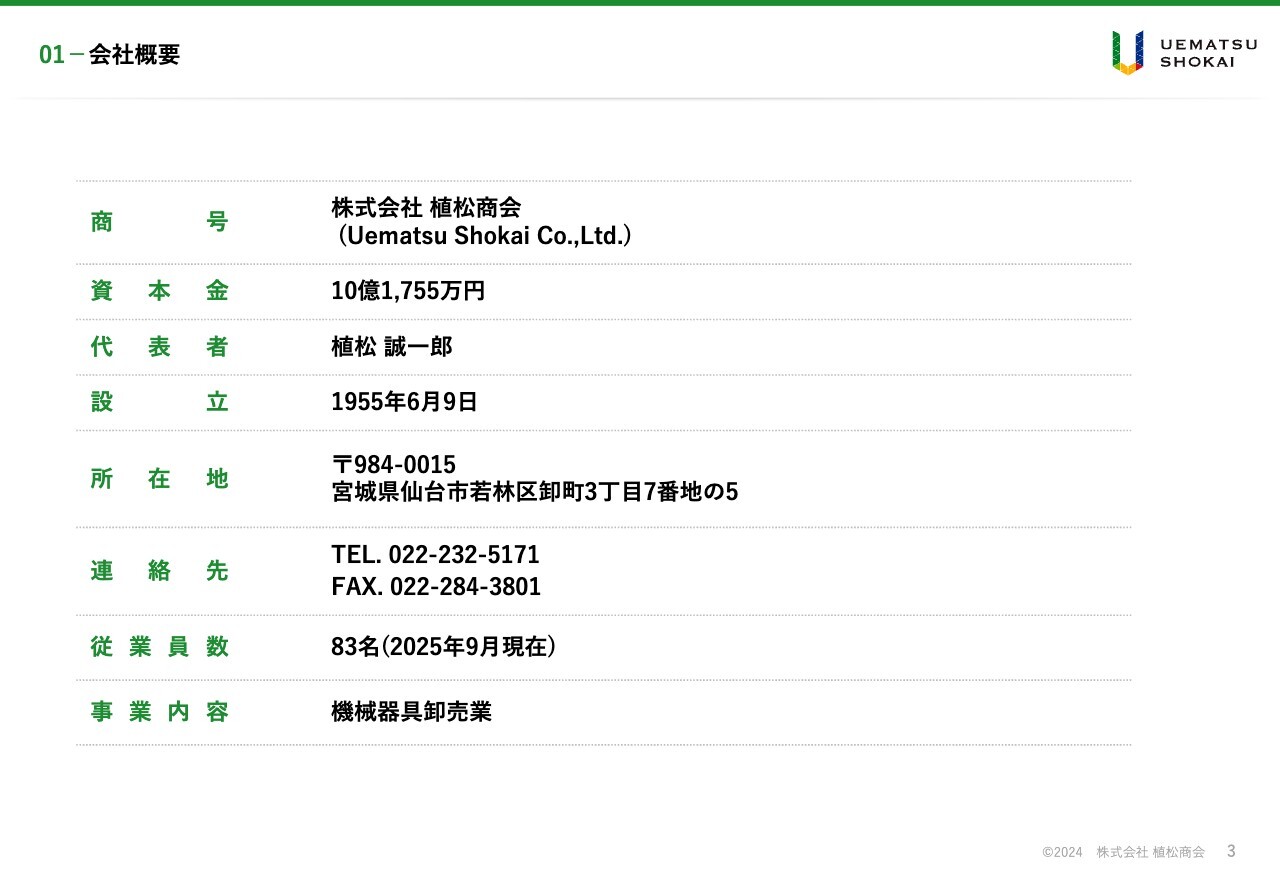Viewport: 1280px width, 886px height.
Task: Select the 機械器具卸売業 business description
Action: click(x=411, y=712)
